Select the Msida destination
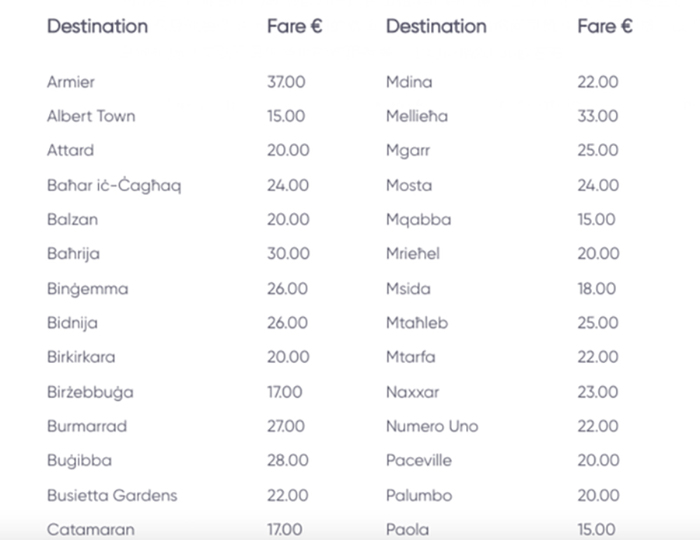This screenshot has height=540, width=700. pyautogui.click(x=408, y=289)
